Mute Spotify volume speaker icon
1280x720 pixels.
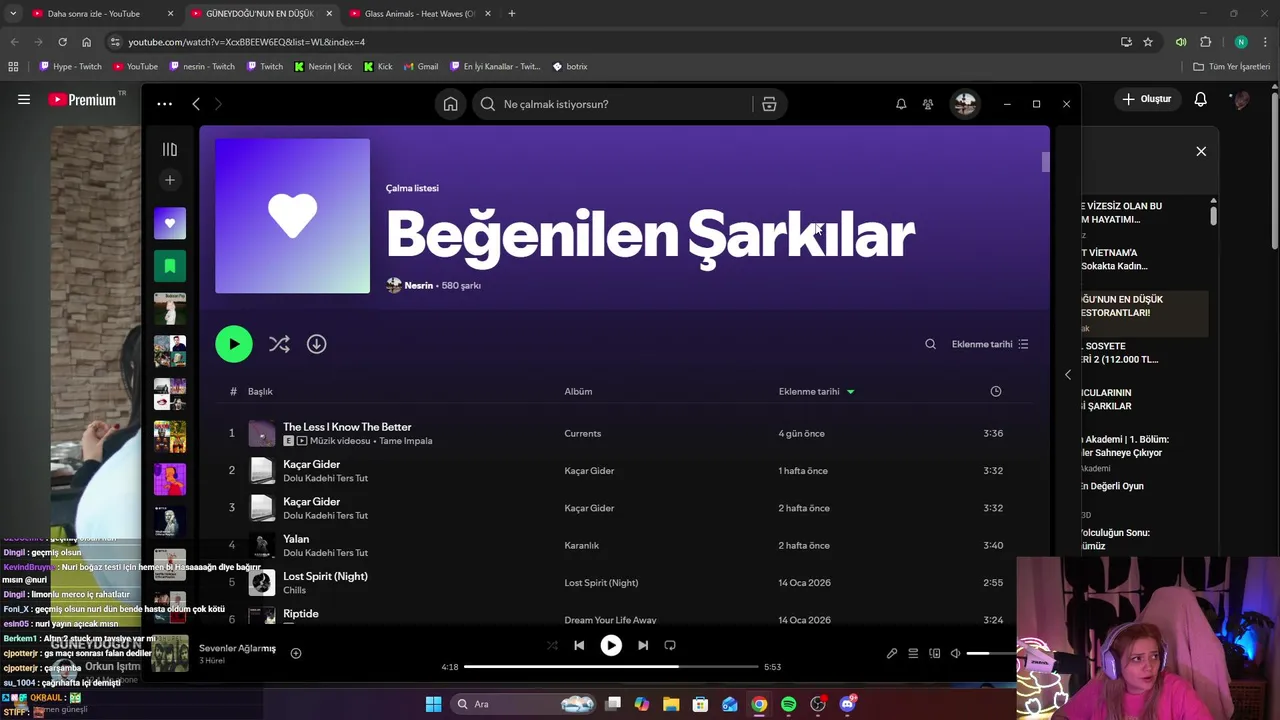956,653
